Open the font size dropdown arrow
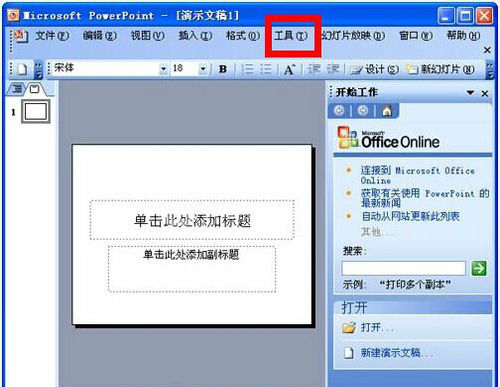Image resolution: width=500 pixels, height=387 pixels. coord(203,69)
